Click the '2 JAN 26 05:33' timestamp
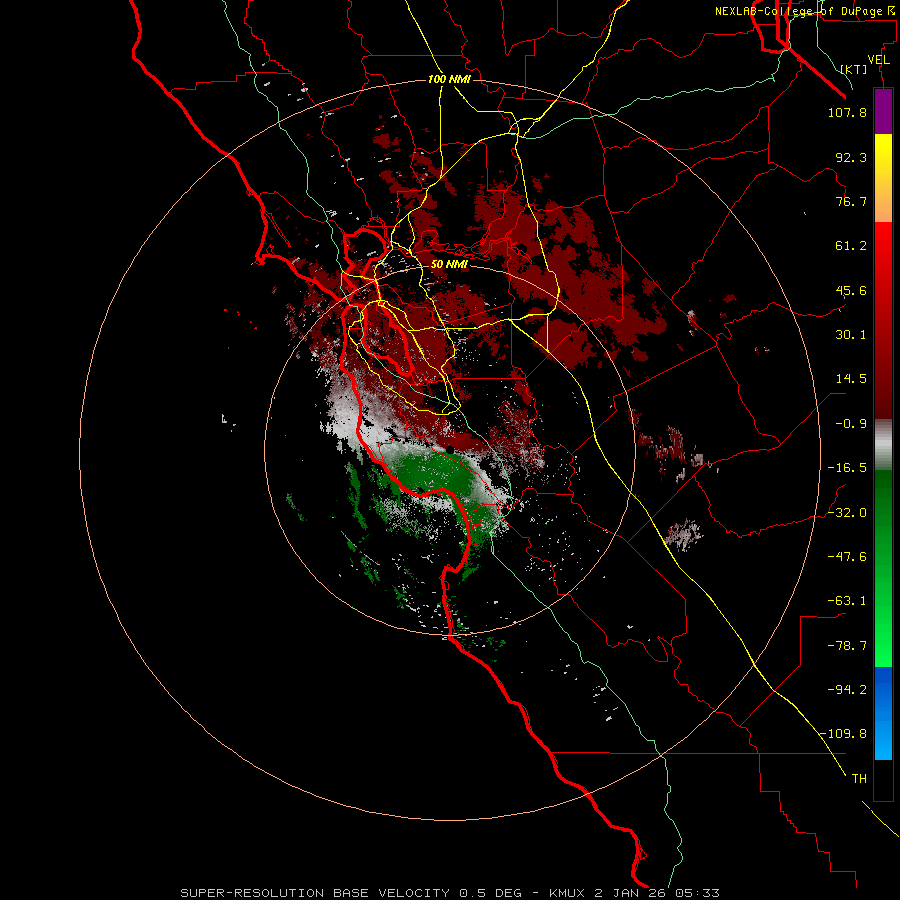This screenshot has width=900, height=900. click(x=657, y=893)
